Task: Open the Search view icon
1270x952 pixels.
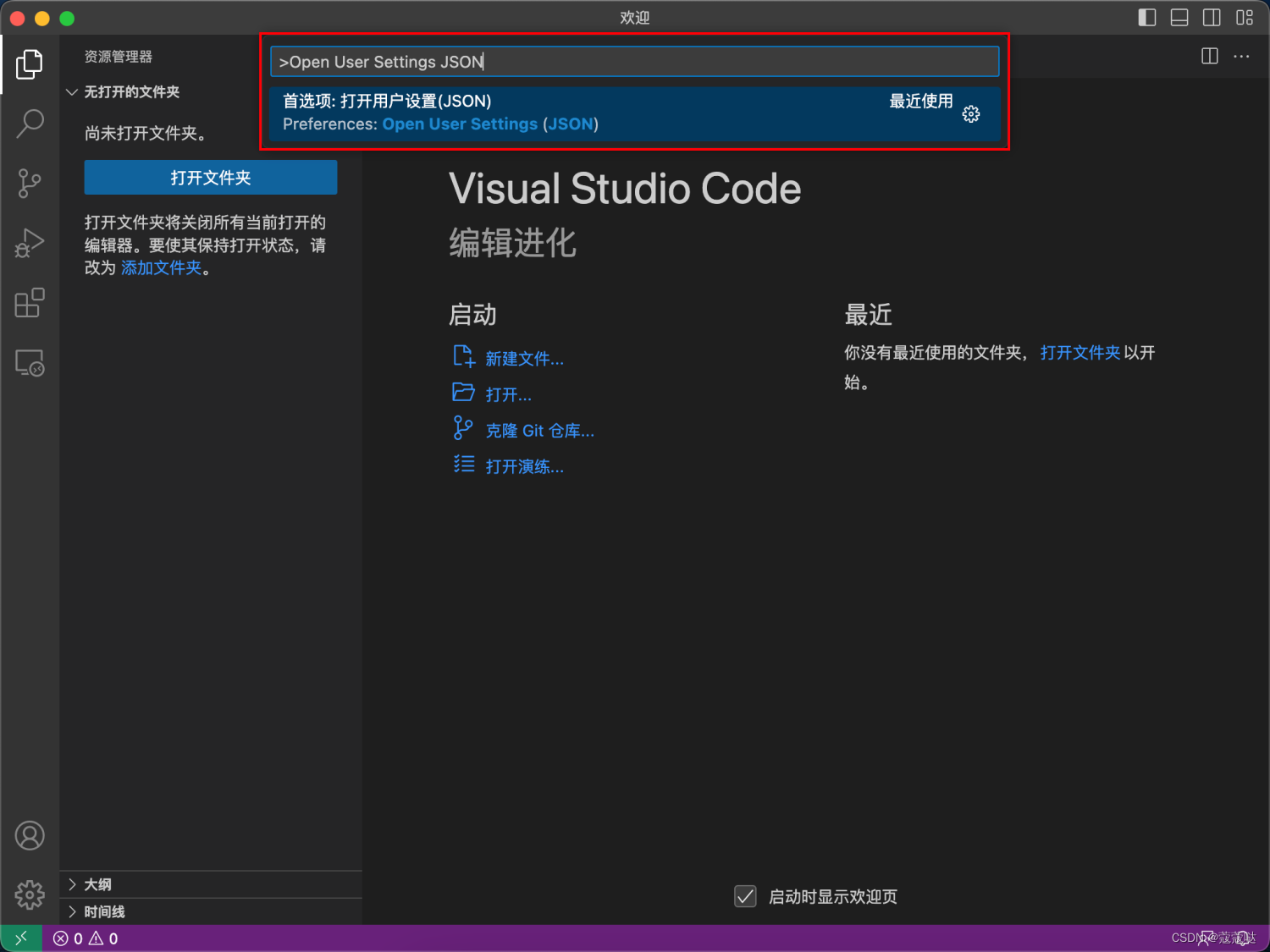Action: pyautogui.click(x=30, y=124)
